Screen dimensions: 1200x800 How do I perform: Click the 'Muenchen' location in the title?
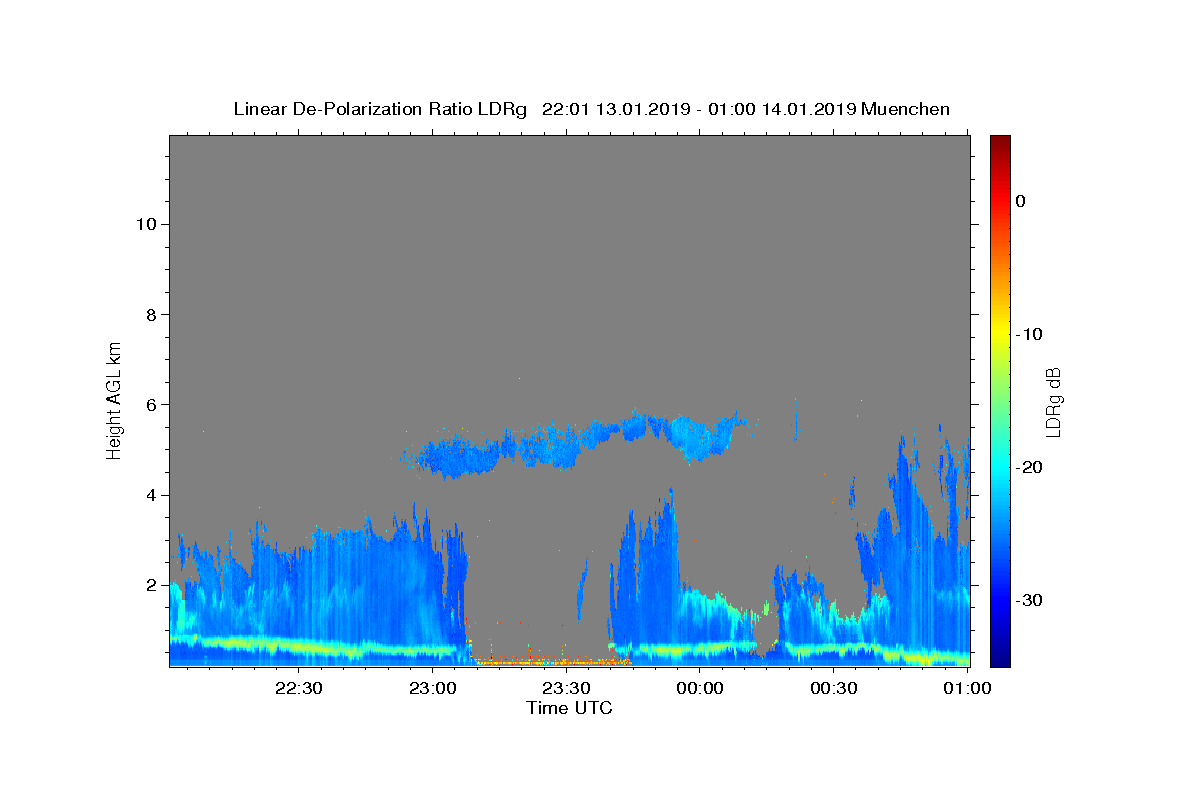point(906,109)
